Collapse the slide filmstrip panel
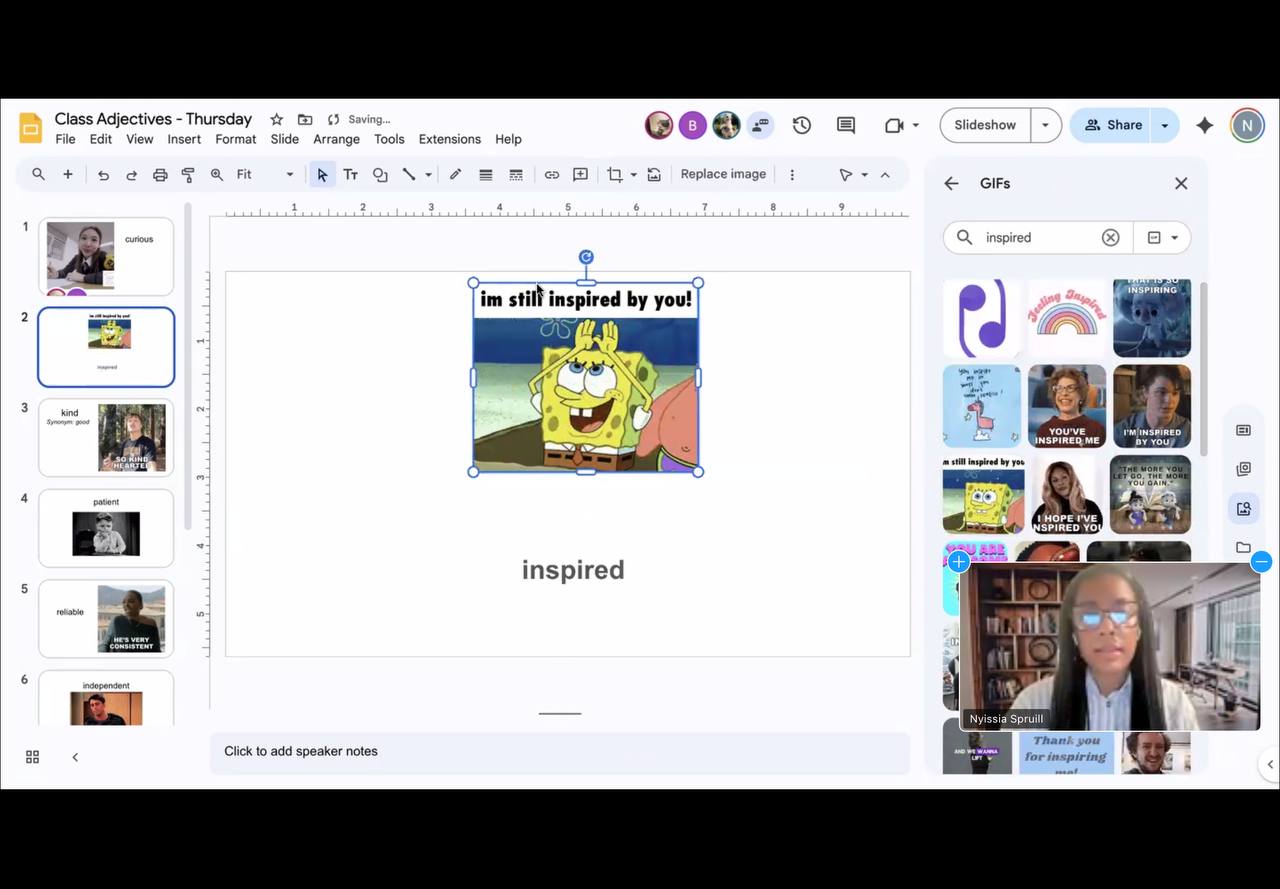The width and height of the screenshot is (1280, 889). tap(75, 757)
